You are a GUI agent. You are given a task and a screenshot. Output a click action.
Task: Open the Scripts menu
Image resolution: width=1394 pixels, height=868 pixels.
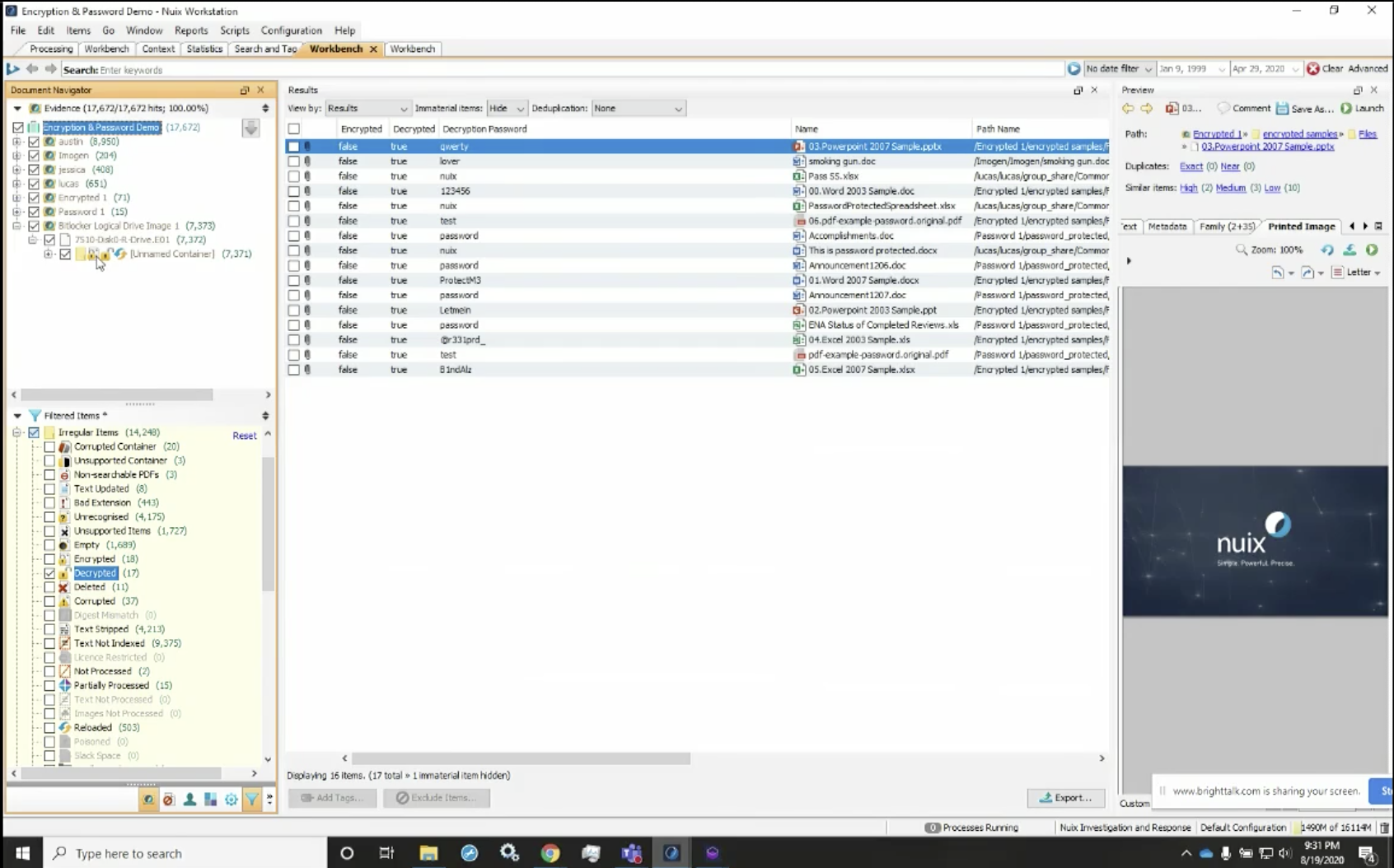(234, 30)
